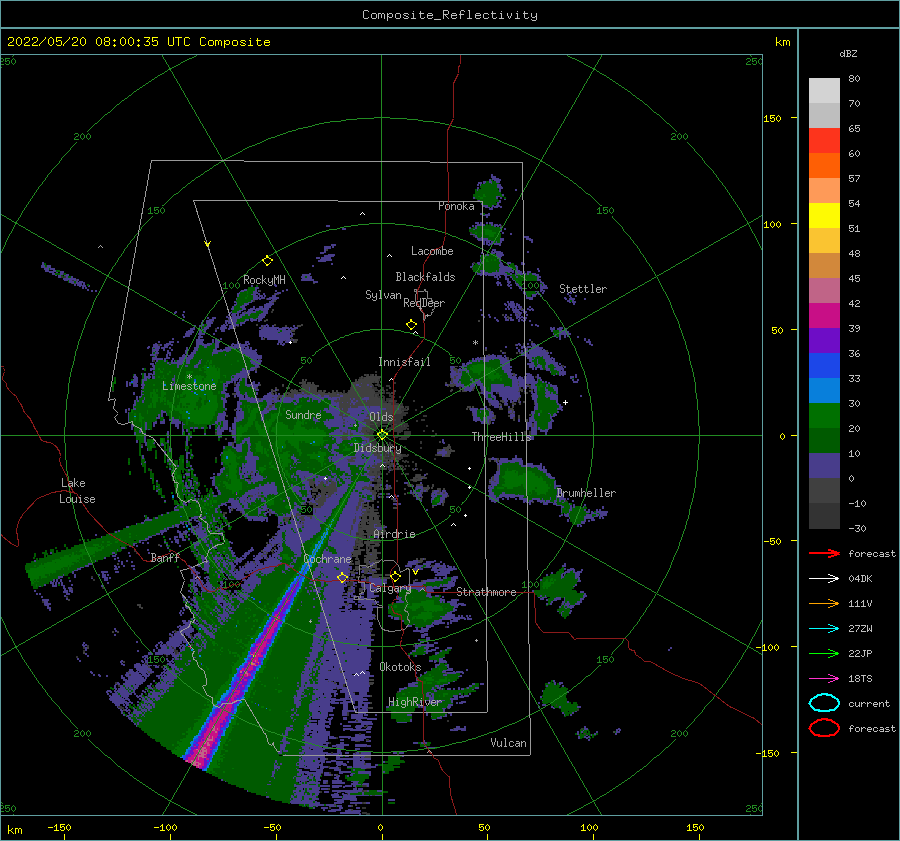
Task: Click the 'dBZ' legend heading
Action: click(x=848, y=54)
